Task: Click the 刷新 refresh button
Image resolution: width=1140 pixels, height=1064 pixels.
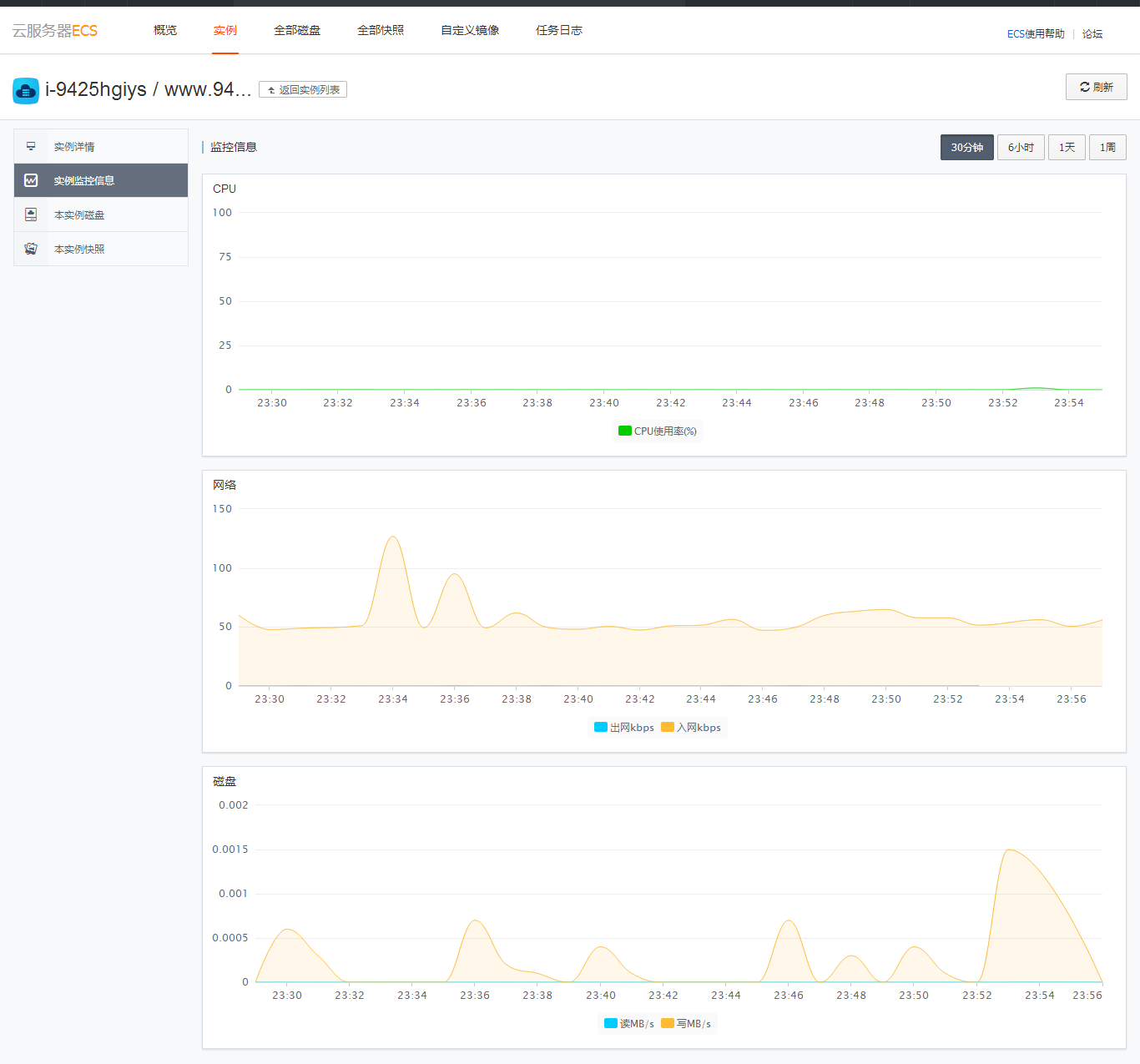Action: coord(1097,87)
